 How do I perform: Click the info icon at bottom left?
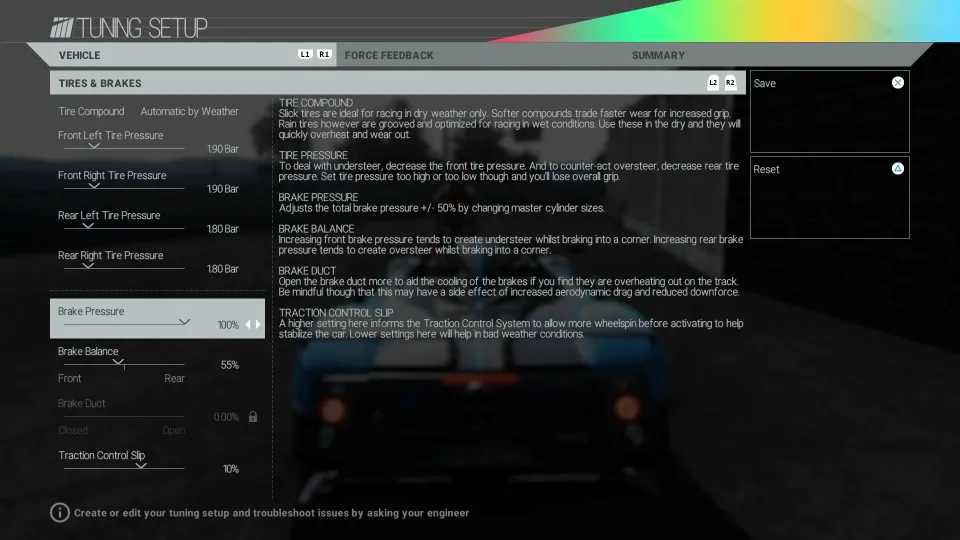point(60,513)
